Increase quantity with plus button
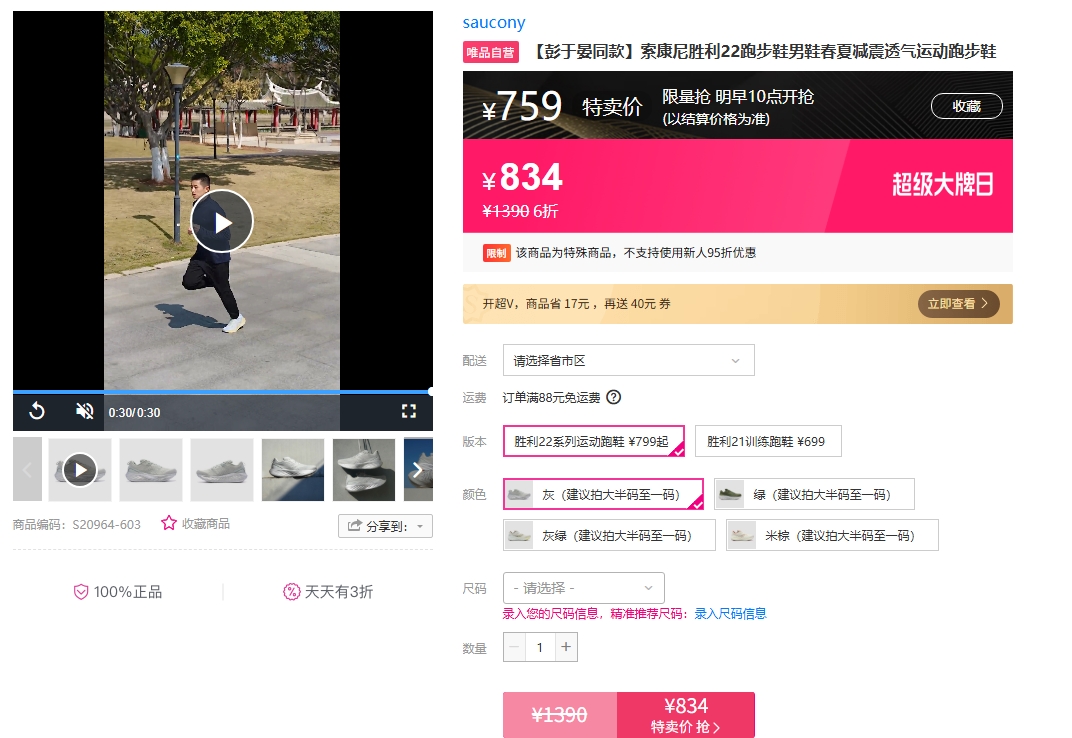Screen dimensions: 1072x738 566,647
